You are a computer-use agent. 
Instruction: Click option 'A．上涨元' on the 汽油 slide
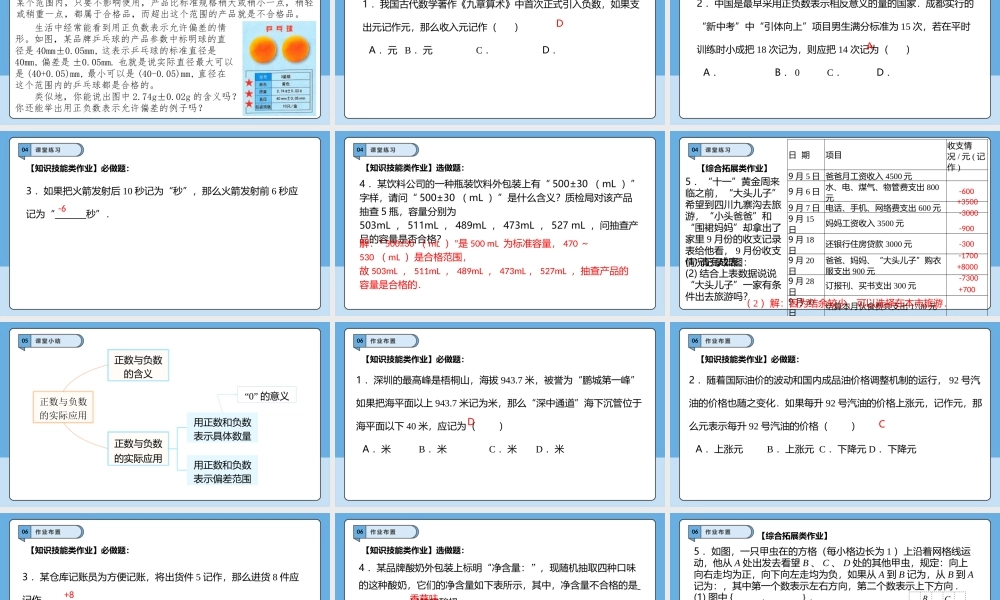point(719,450)
